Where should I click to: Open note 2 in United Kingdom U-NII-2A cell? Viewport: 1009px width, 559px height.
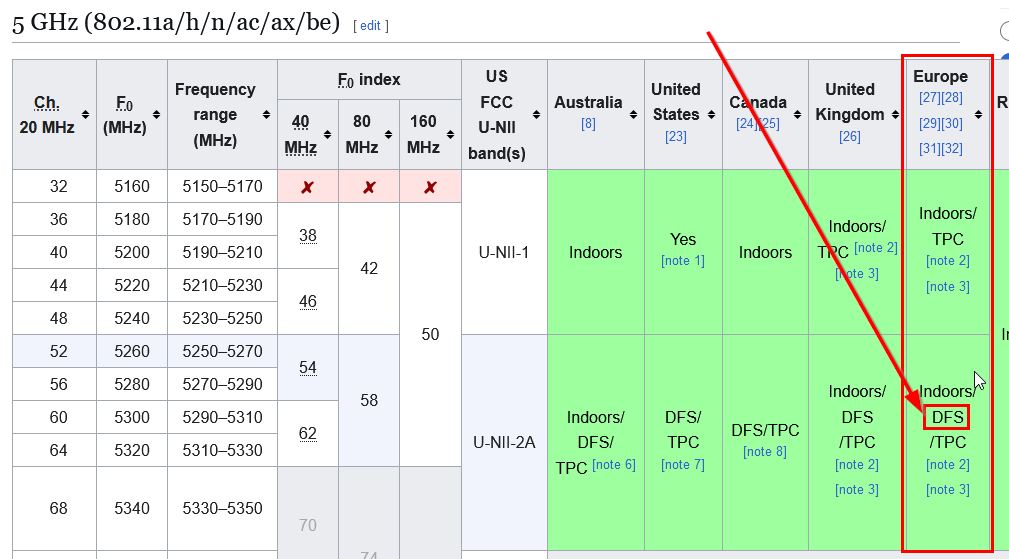(857, 464)
